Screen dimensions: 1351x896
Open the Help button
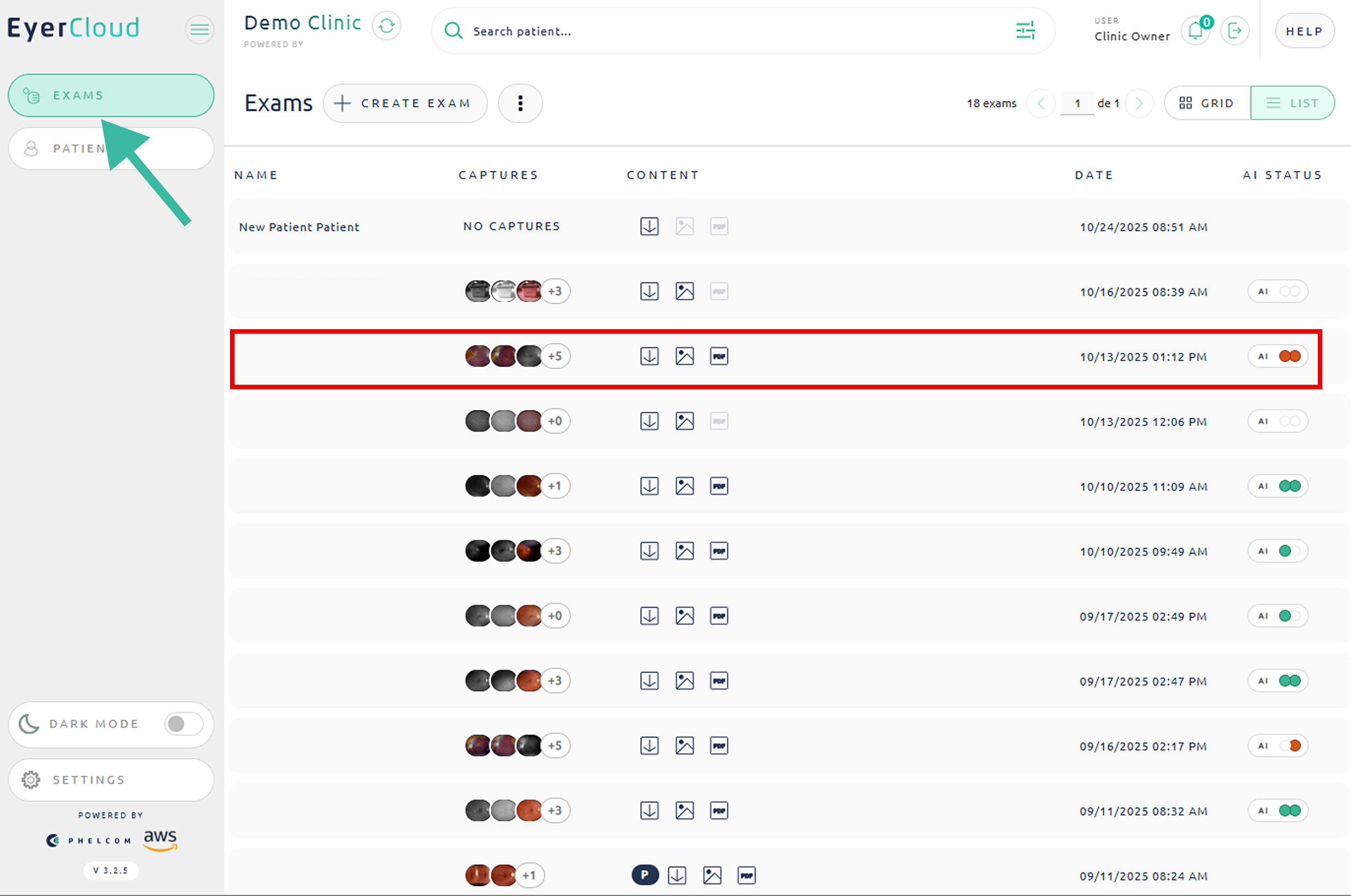[x=1304, y=31]
